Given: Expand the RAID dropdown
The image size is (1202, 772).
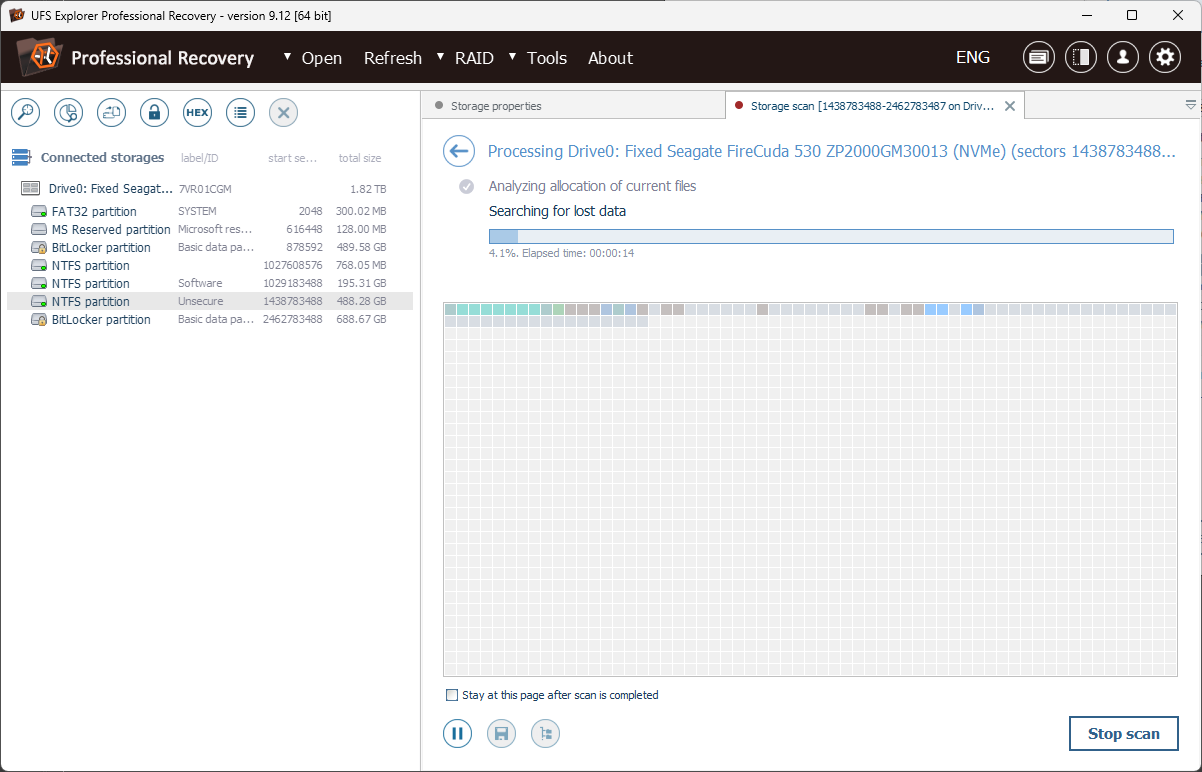Looking at the screenshot, I should tap(473, 58).
